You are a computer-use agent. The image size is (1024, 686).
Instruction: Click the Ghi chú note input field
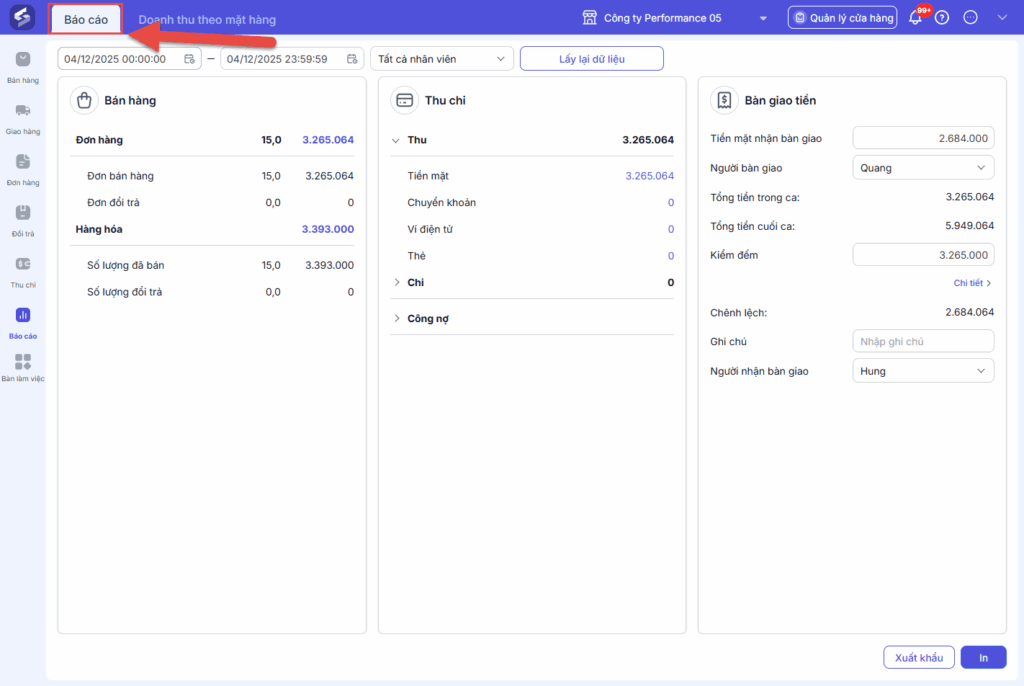(923, 342)
